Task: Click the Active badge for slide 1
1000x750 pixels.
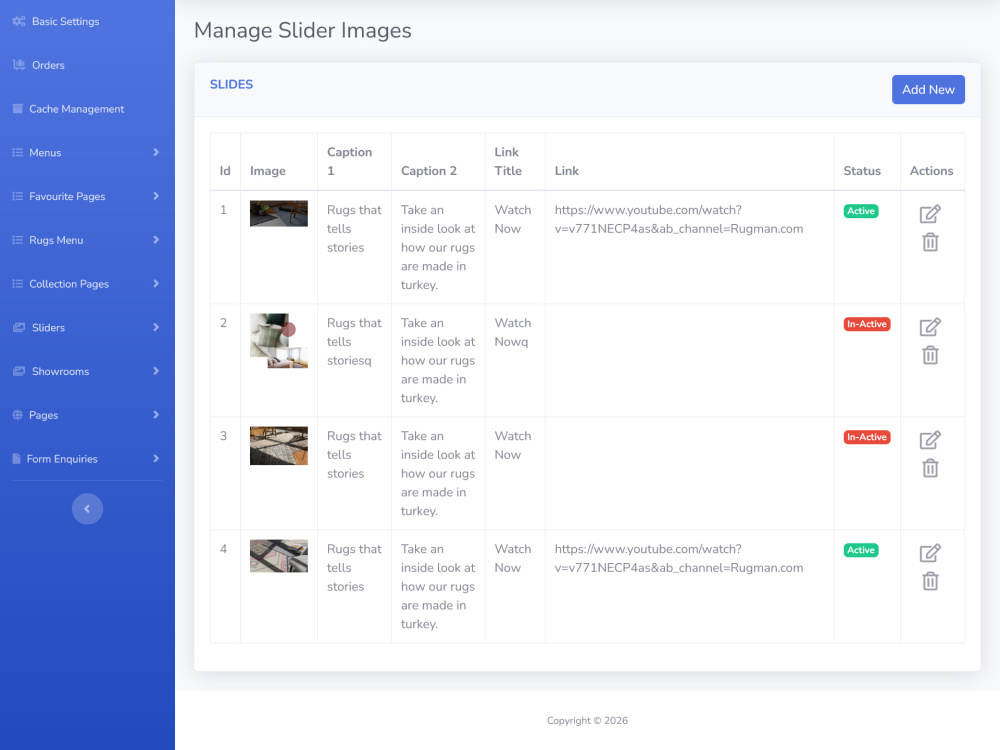Action: coord(860,211)
